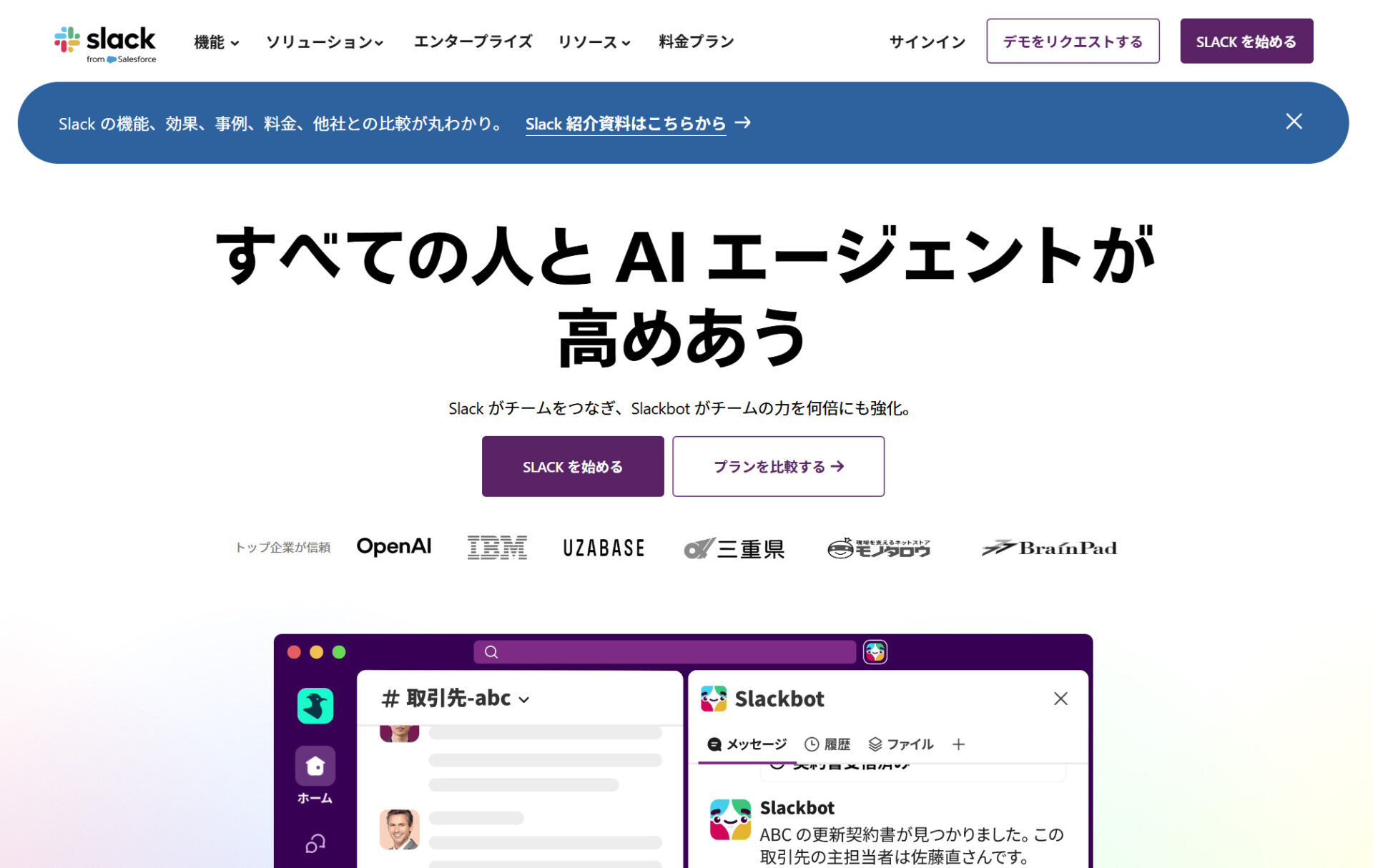Select the ファイル tab
This screenshot has width=1373, height=868.
click(x=901, y=744)
